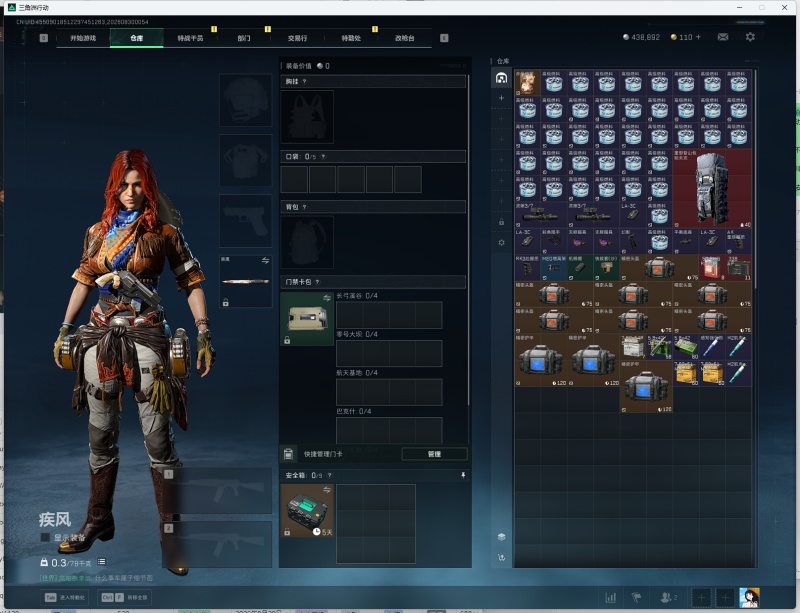This screenshot has height=613, width=800.
Task: Click the help icon next to 安全箱
Action: click(x=330, y=475)
